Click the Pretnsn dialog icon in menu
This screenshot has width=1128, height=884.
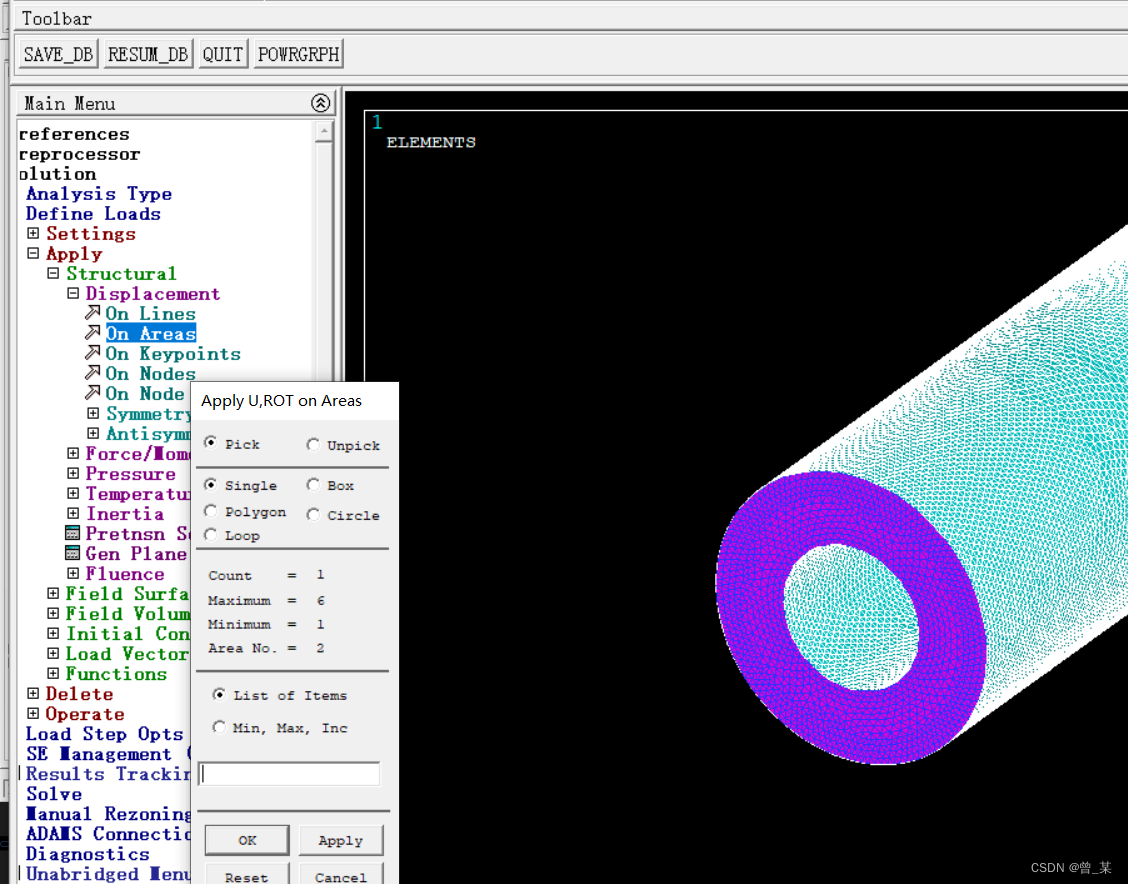coord(73,533)
